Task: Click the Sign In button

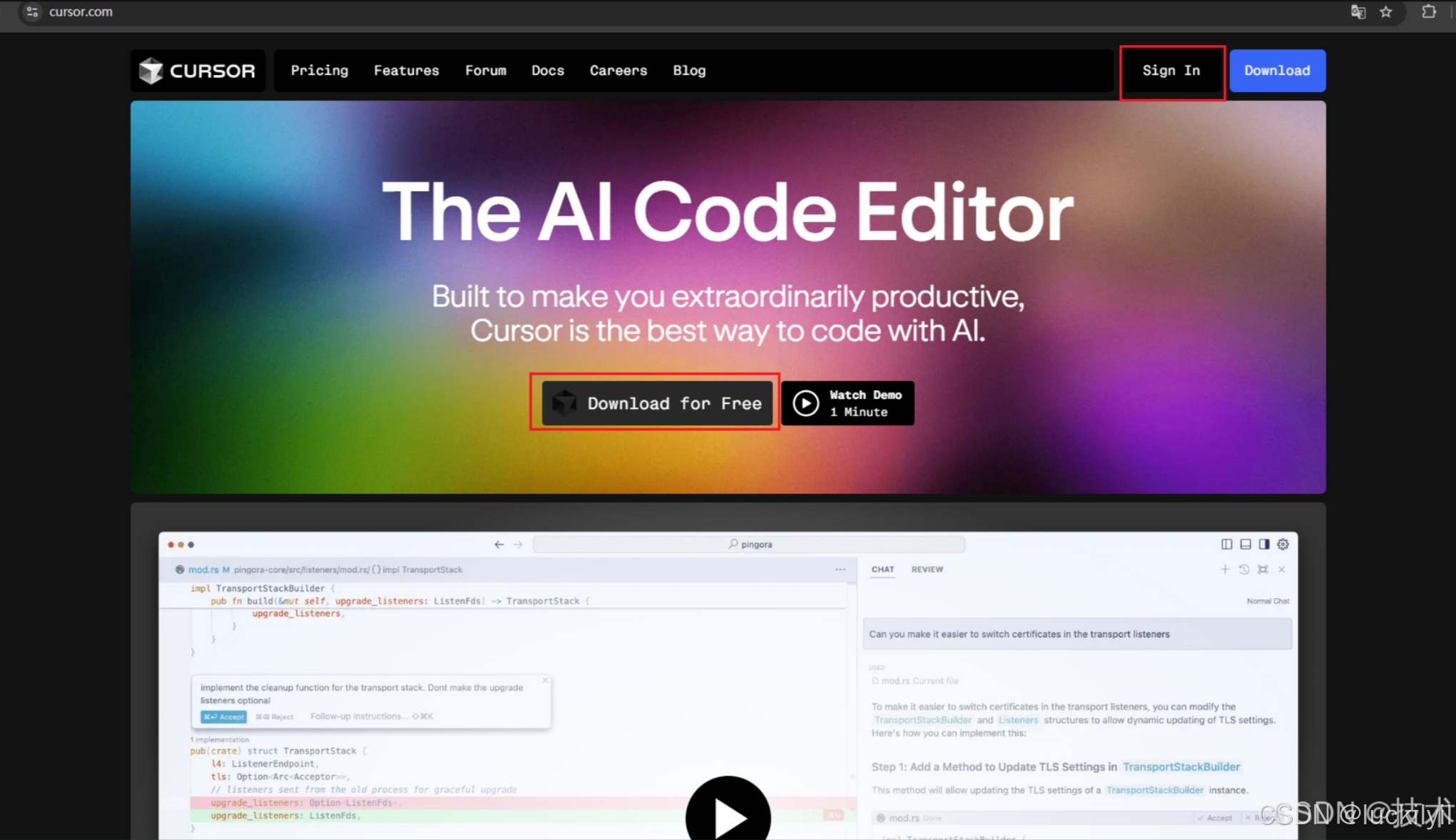Action: coord(1171,71)
